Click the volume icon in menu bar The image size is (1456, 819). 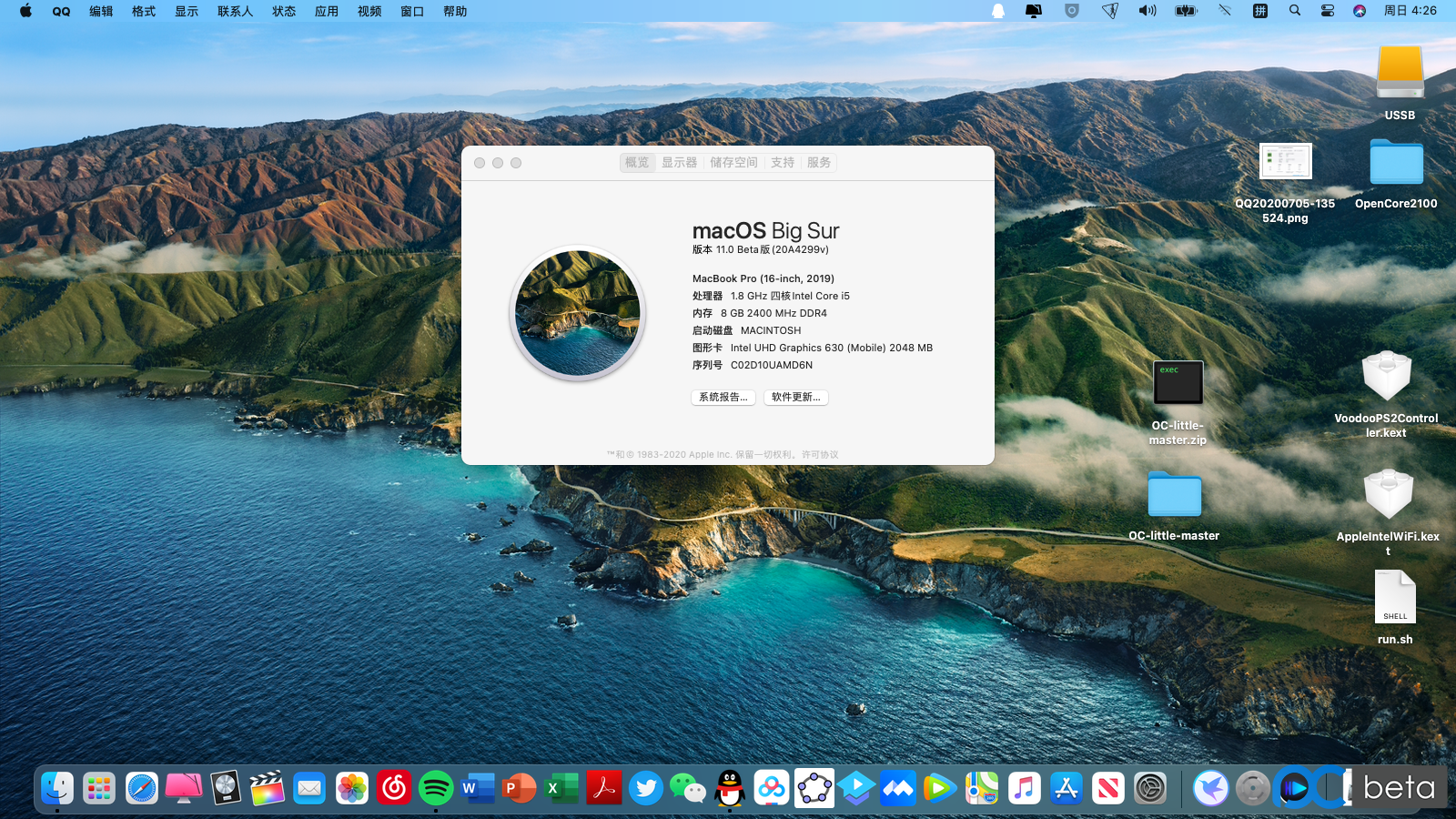[1148, 11]
